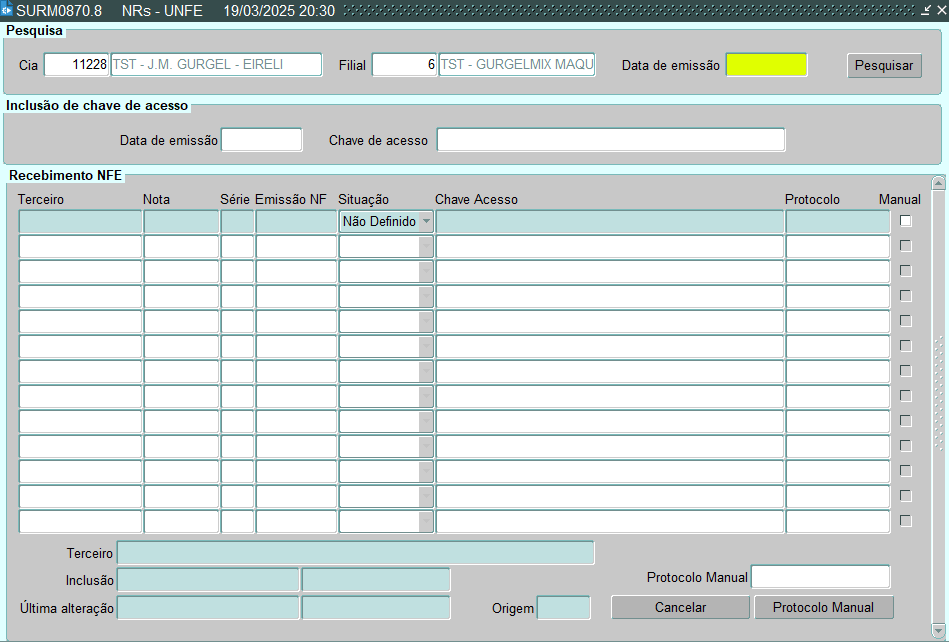This screenshot has height=642, width=949.
Task: Click the Pesquisar button
Action: pos(884,65)
